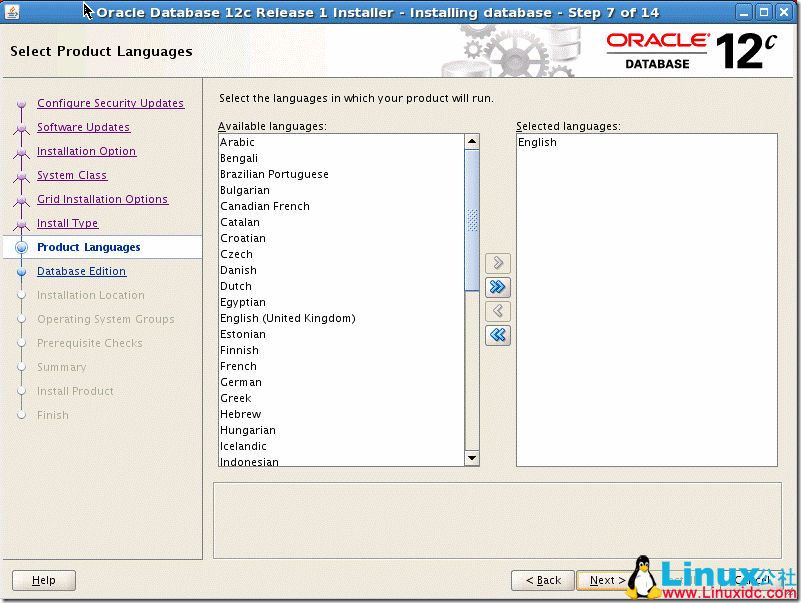Move highlighted language right with single arrow
Viewport: 801px width, 603px height.
(x=497, y=263)
